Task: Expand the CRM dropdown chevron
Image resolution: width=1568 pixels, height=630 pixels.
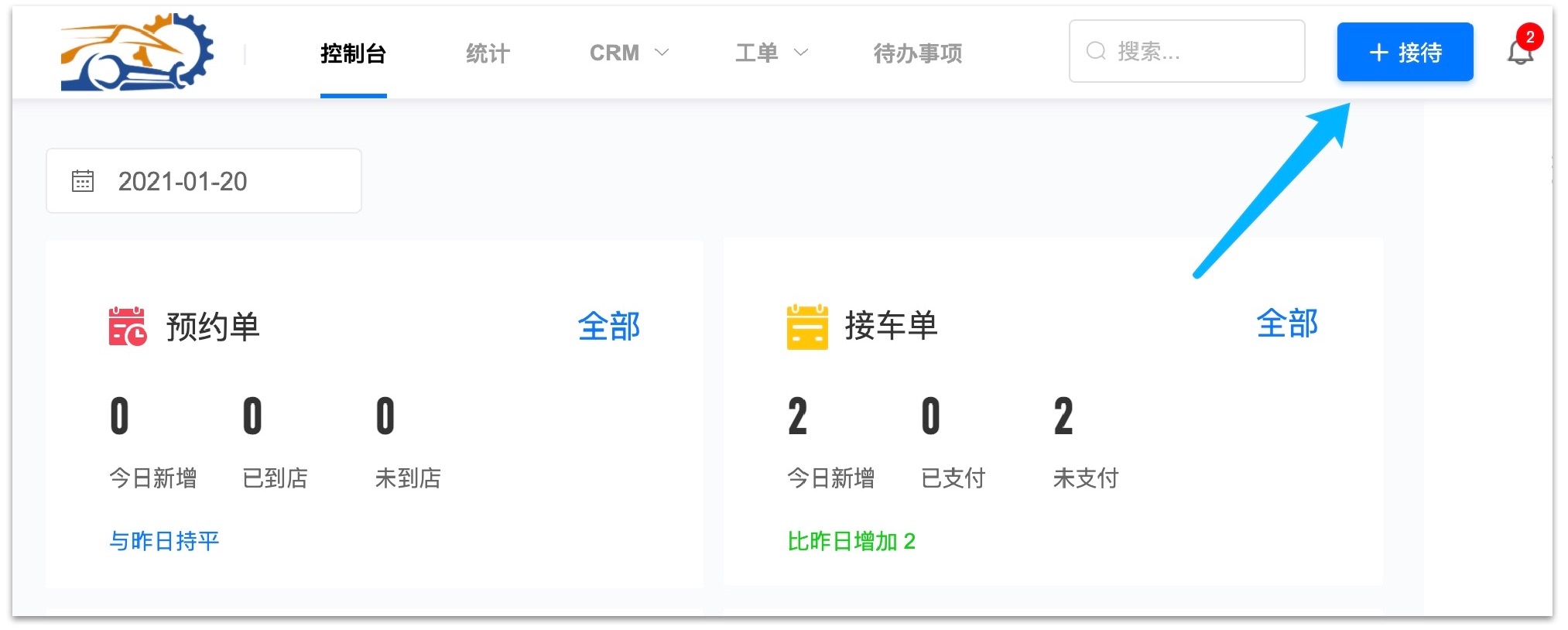Action: (662, 53)
